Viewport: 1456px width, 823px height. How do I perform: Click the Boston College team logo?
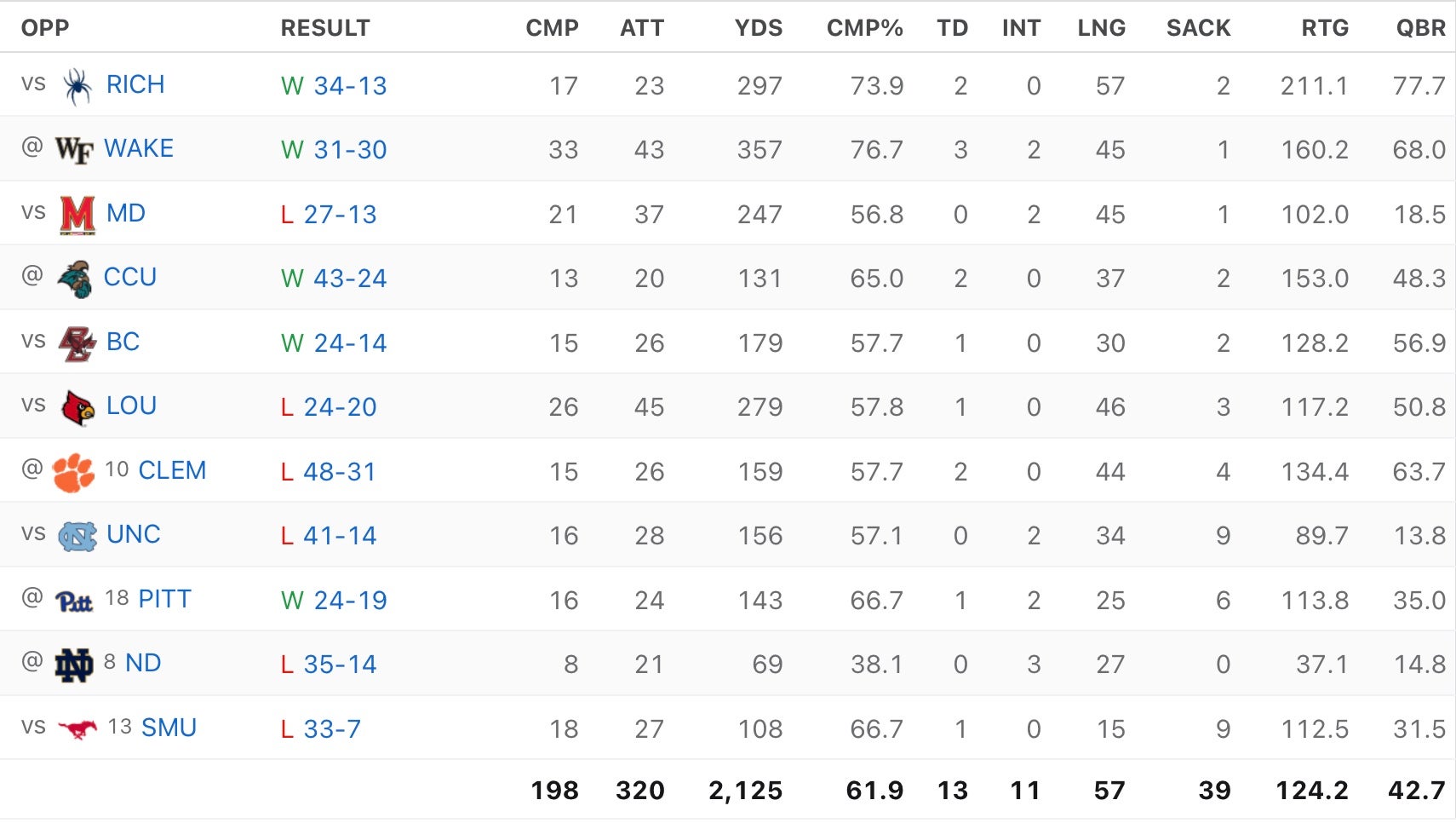click(77, 343)
